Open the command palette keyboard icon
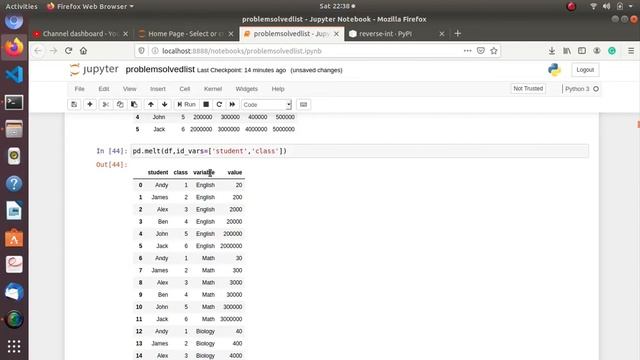640x360 pixels. pyautogui.click(x=303, y=104)
